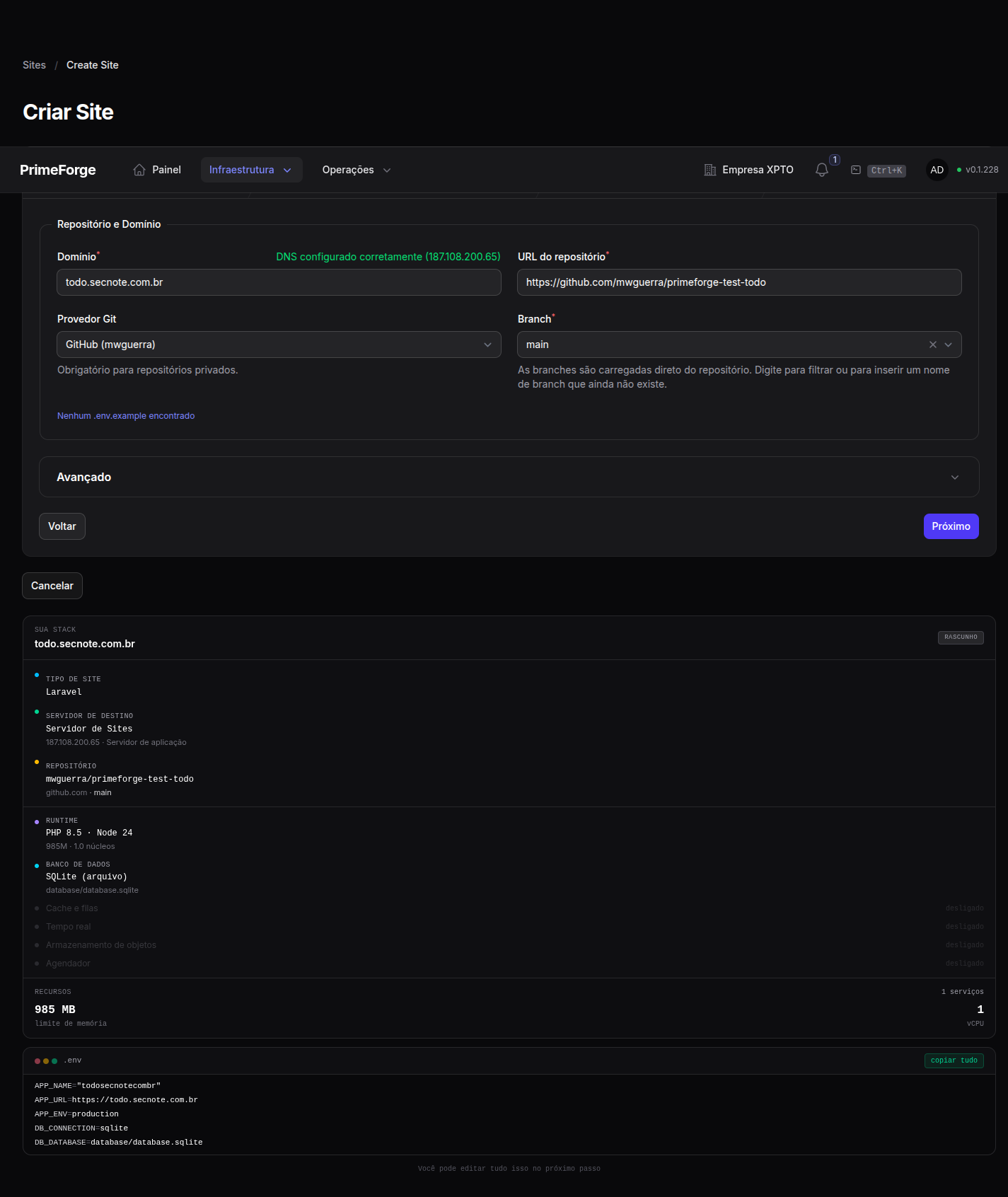This screenshot has height=1197, width=1008.
Task: Clear the main branch selection
Action: point(933,345)
